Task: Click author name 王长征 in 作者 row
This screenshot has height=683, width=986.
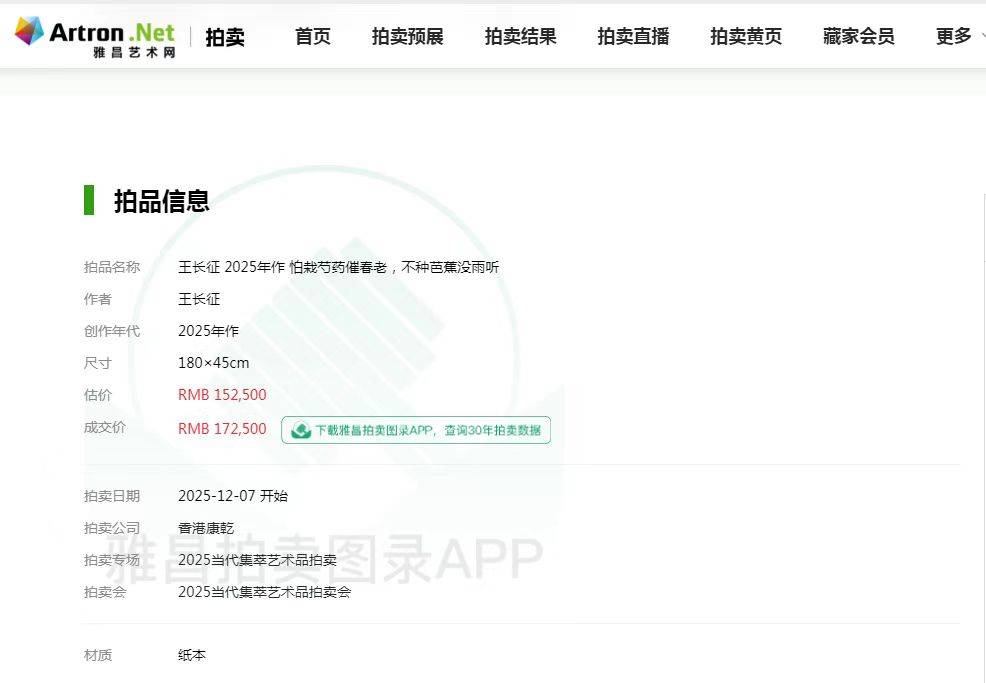Action: click(199, 299)
